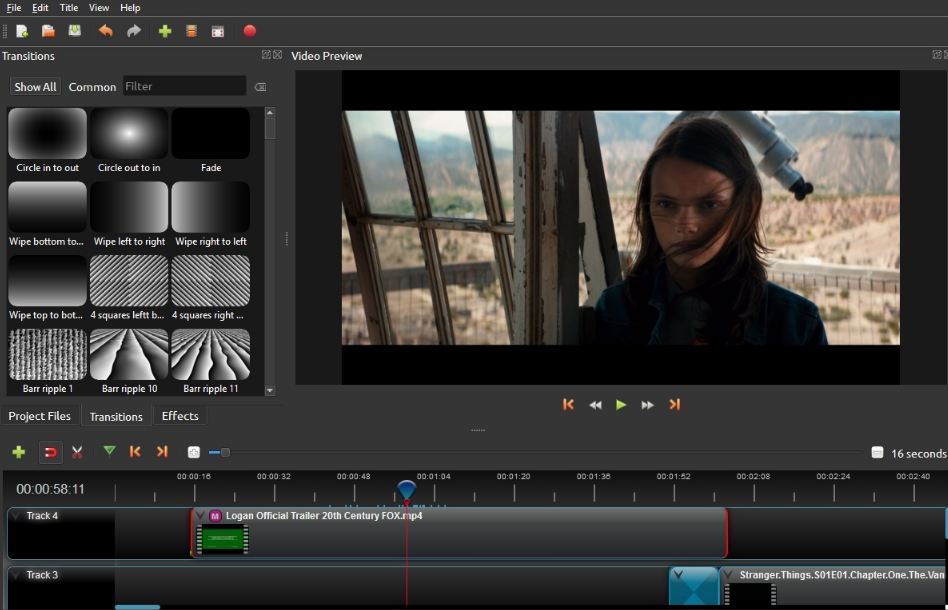Save the project with the save icon
948x610 pixels.
[x=74, y=31]
